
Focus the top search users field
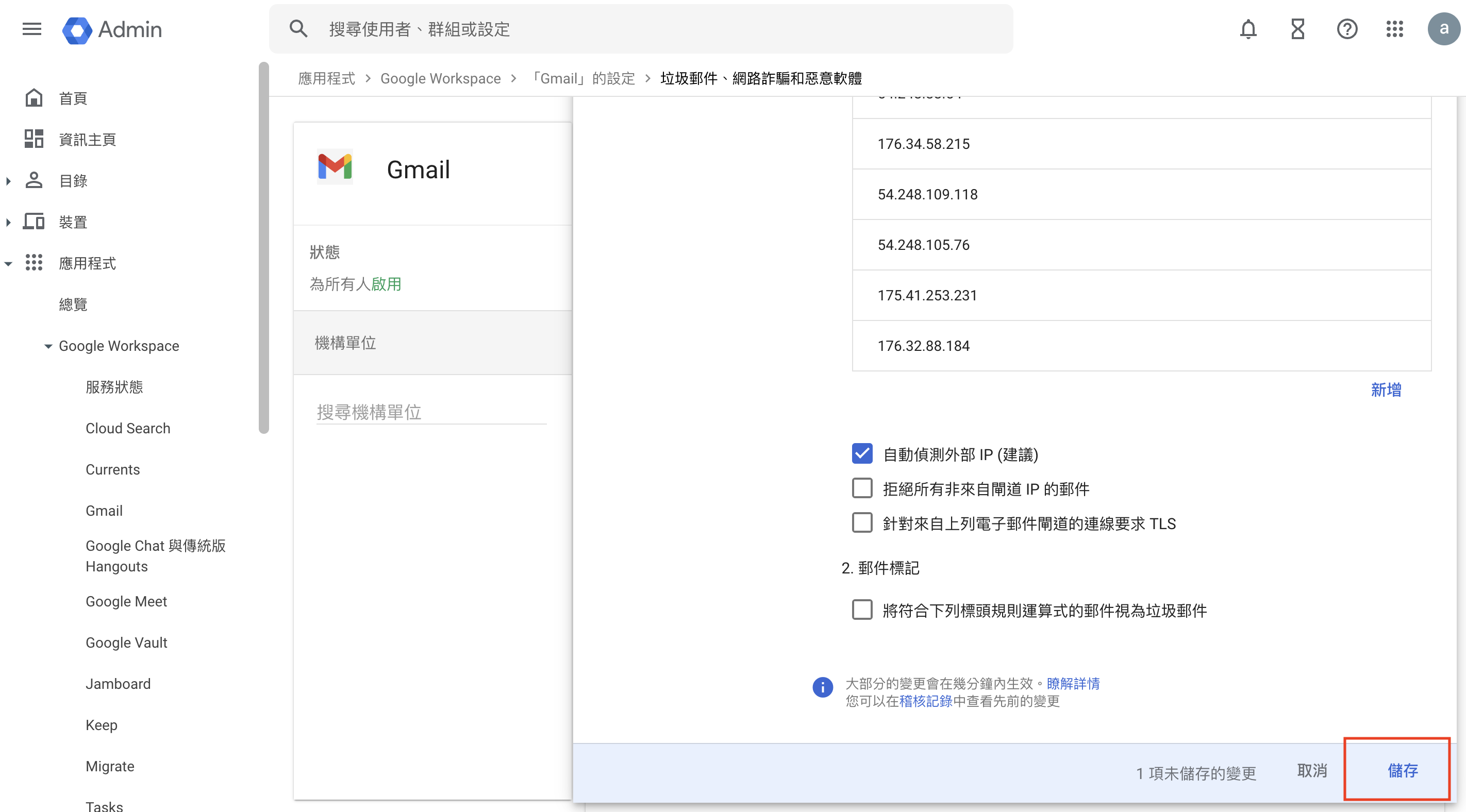(x=641, y=29)
